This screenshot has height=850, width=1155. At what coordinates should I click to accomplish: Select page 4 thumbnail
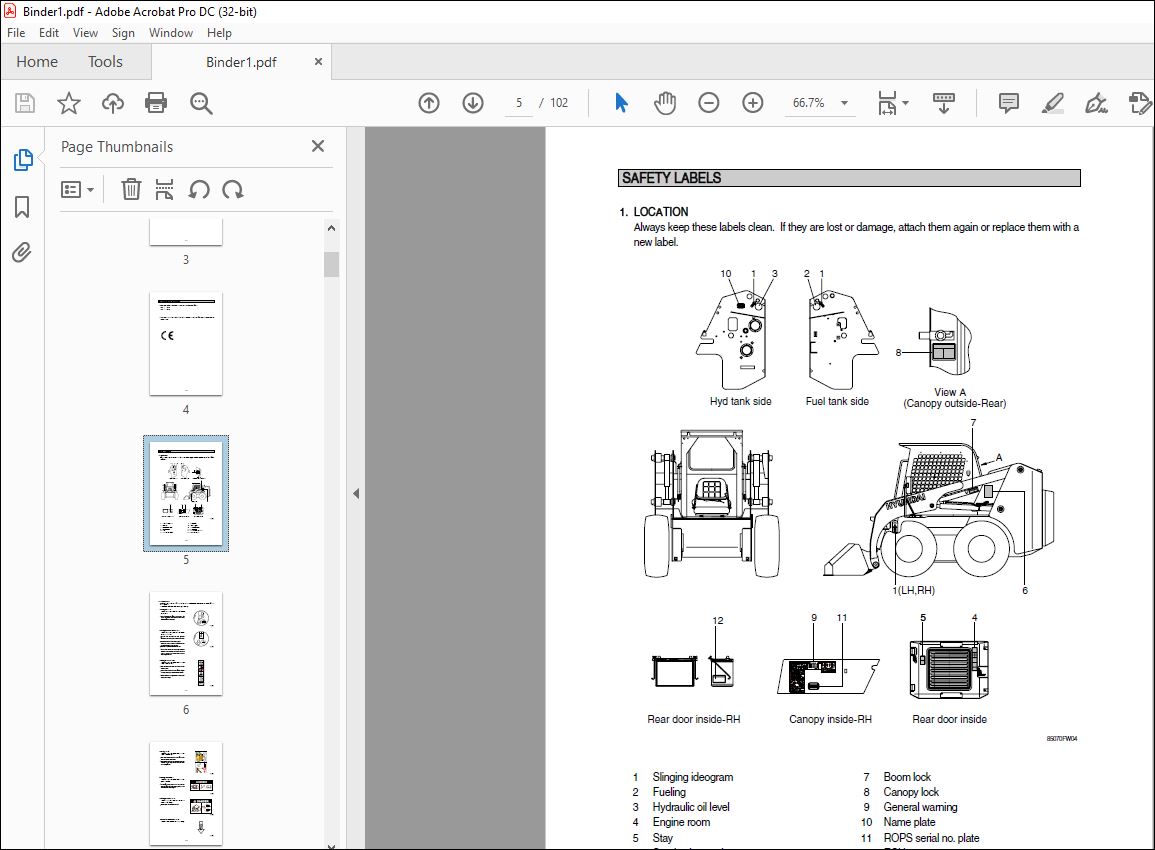click(x=186, y=343)
